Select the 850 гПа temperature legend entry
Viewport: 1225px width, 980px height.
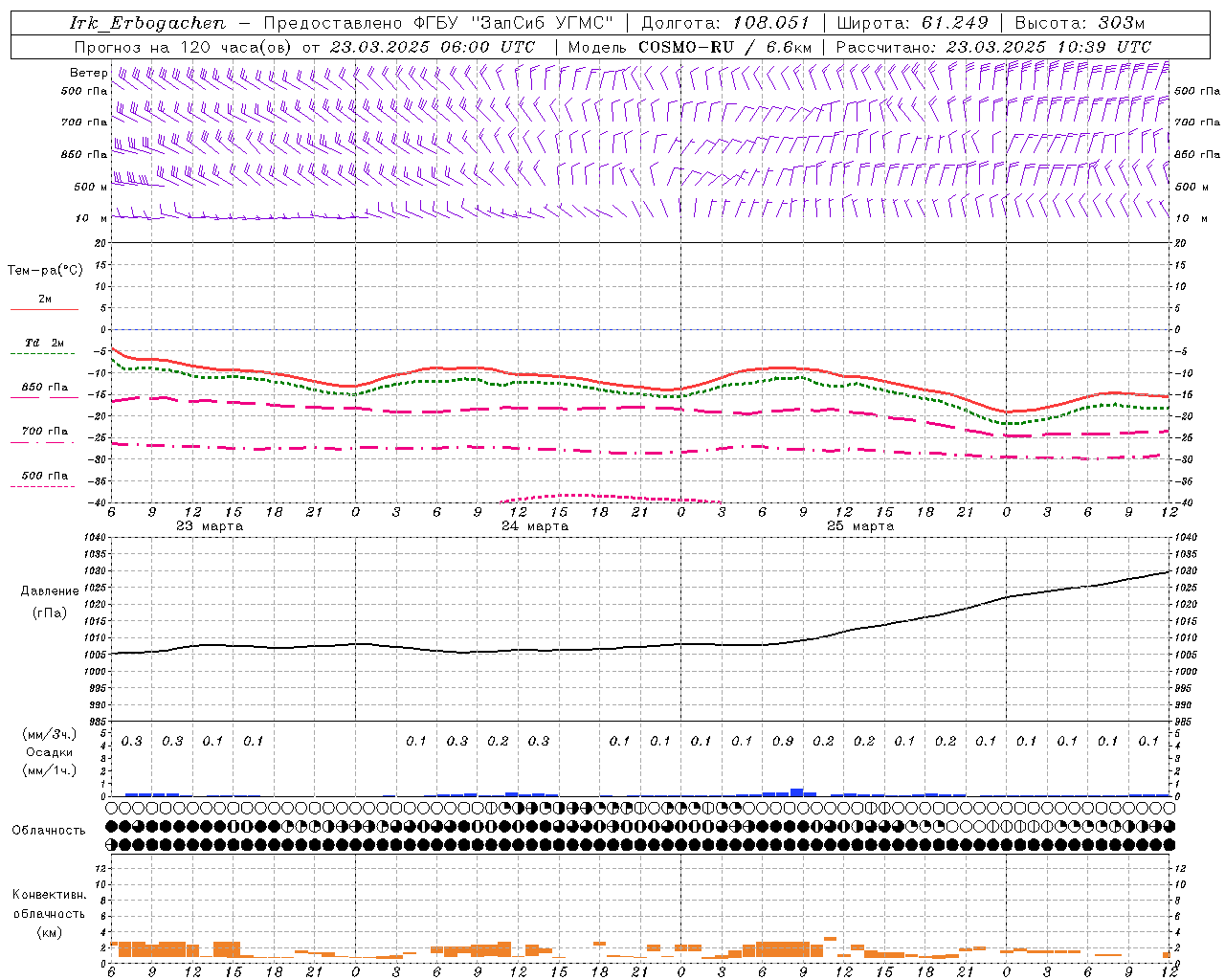coord(45,388)
